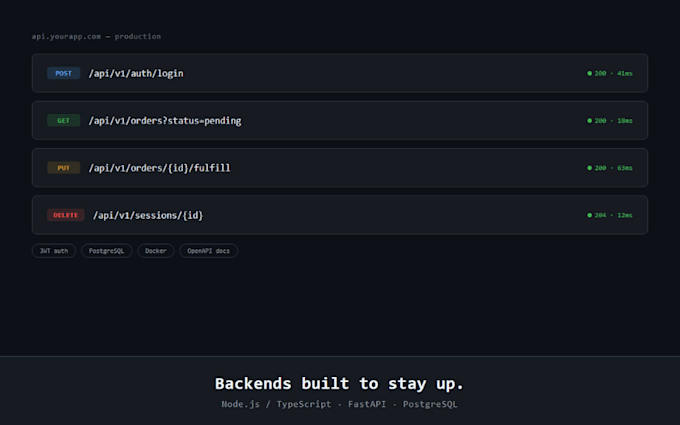This screenshot has width=680, height=425.
Task: Select the Docker tag pill
Action: [156, 251]
